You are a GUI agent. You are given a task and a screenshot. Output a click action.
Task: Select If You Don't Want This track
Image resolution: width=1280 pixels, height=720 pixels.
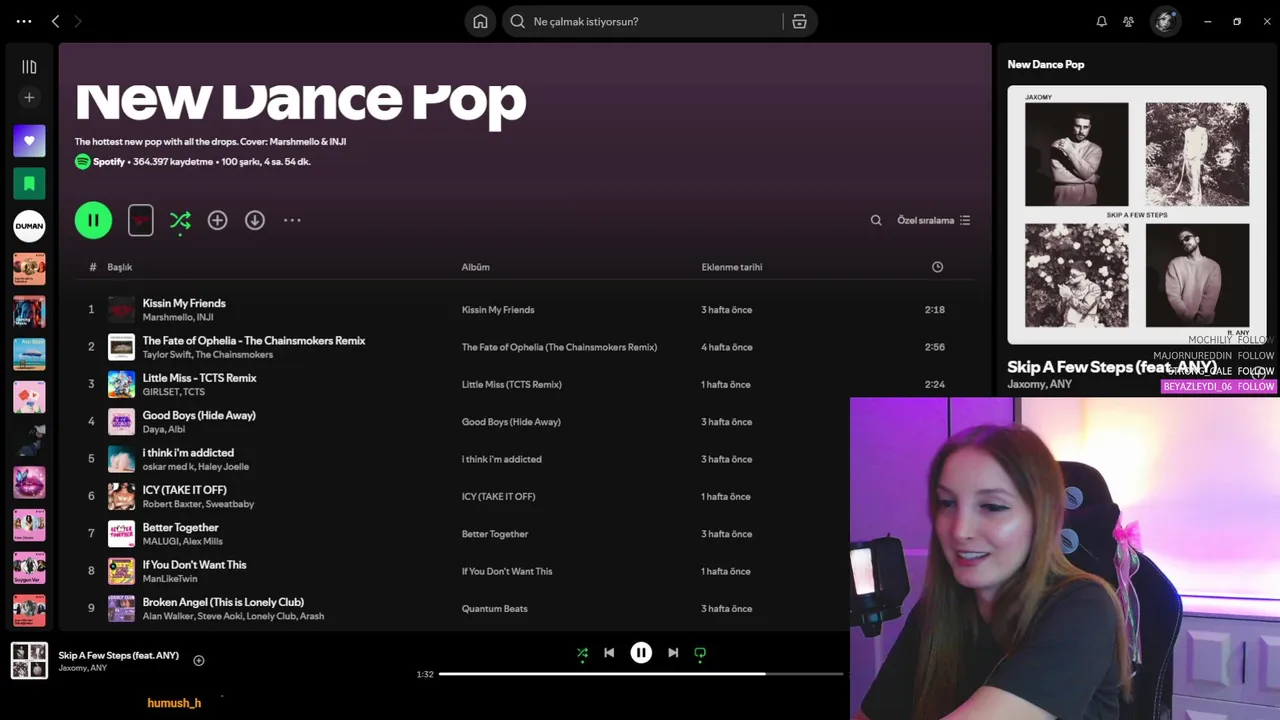pos(194,565)
